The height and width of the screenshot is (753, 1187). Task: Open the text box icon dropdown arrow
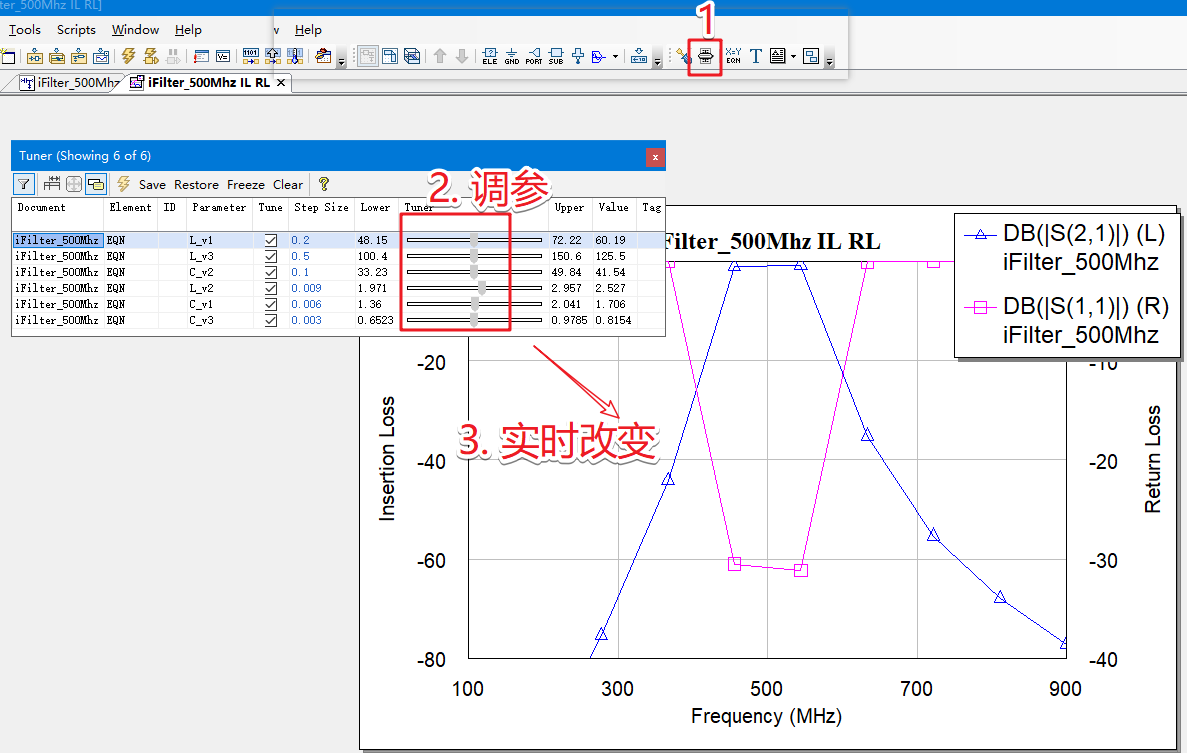tap(793, 56)
